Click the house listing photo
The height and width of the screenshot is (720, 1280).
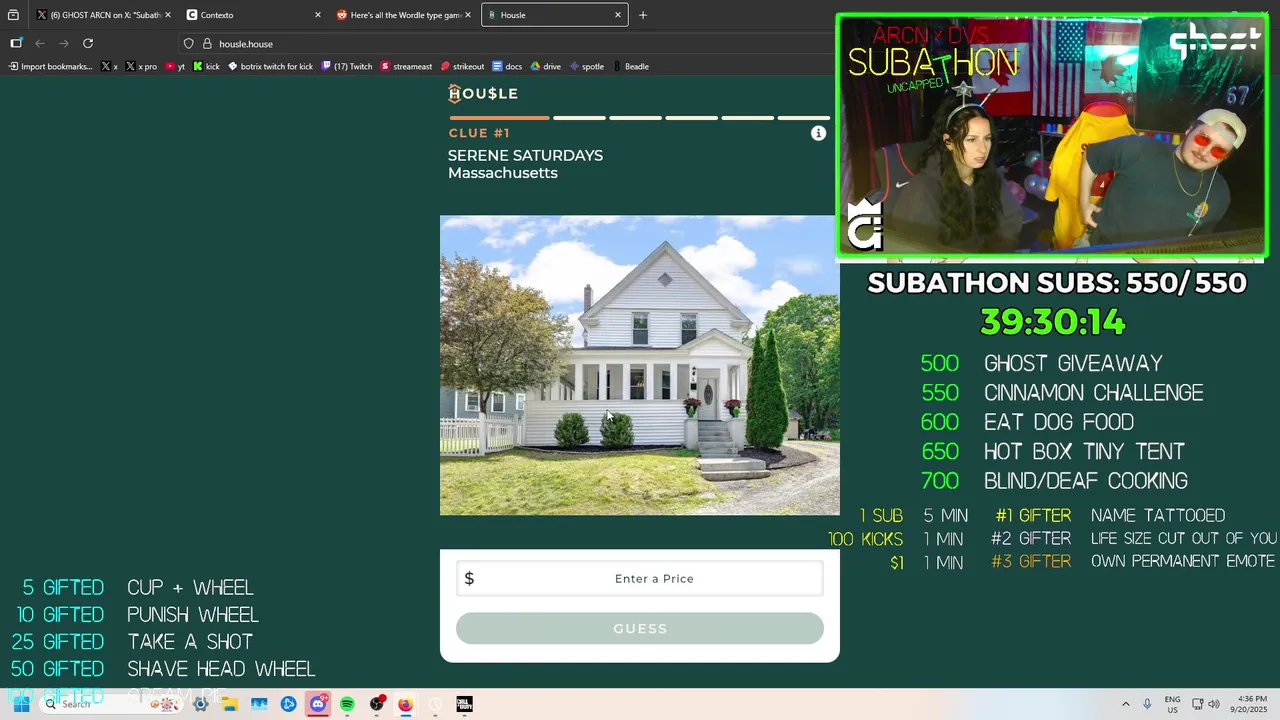pyautogui.click(x=640, y=365)
